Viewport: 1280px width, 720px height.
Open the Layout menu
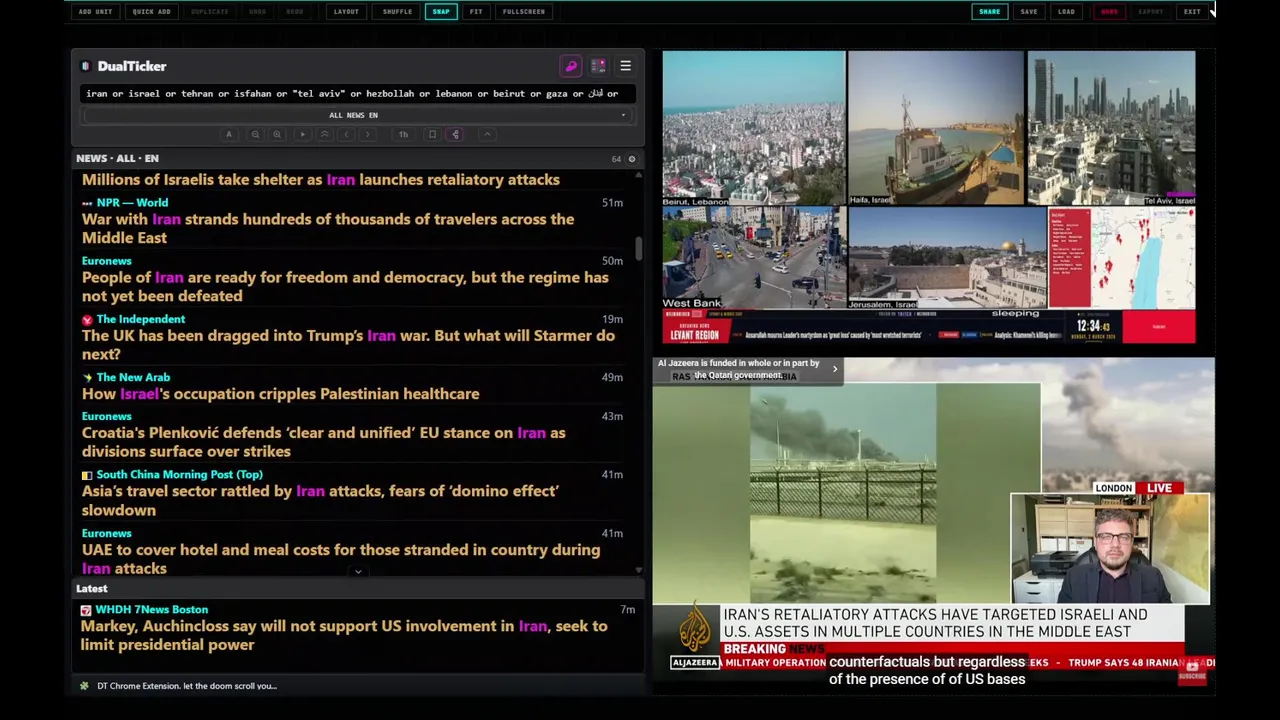(346, 12)
